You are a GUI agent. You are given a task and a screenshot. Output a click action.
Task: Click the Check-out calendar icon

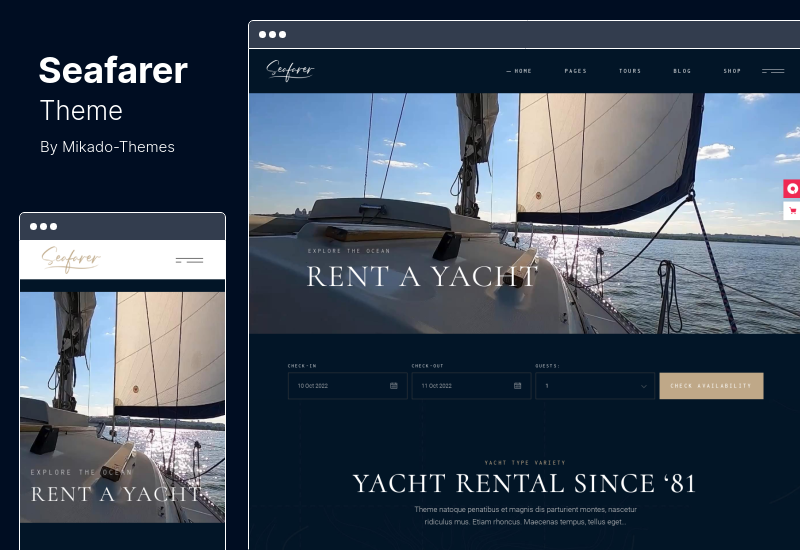point(517,386)
